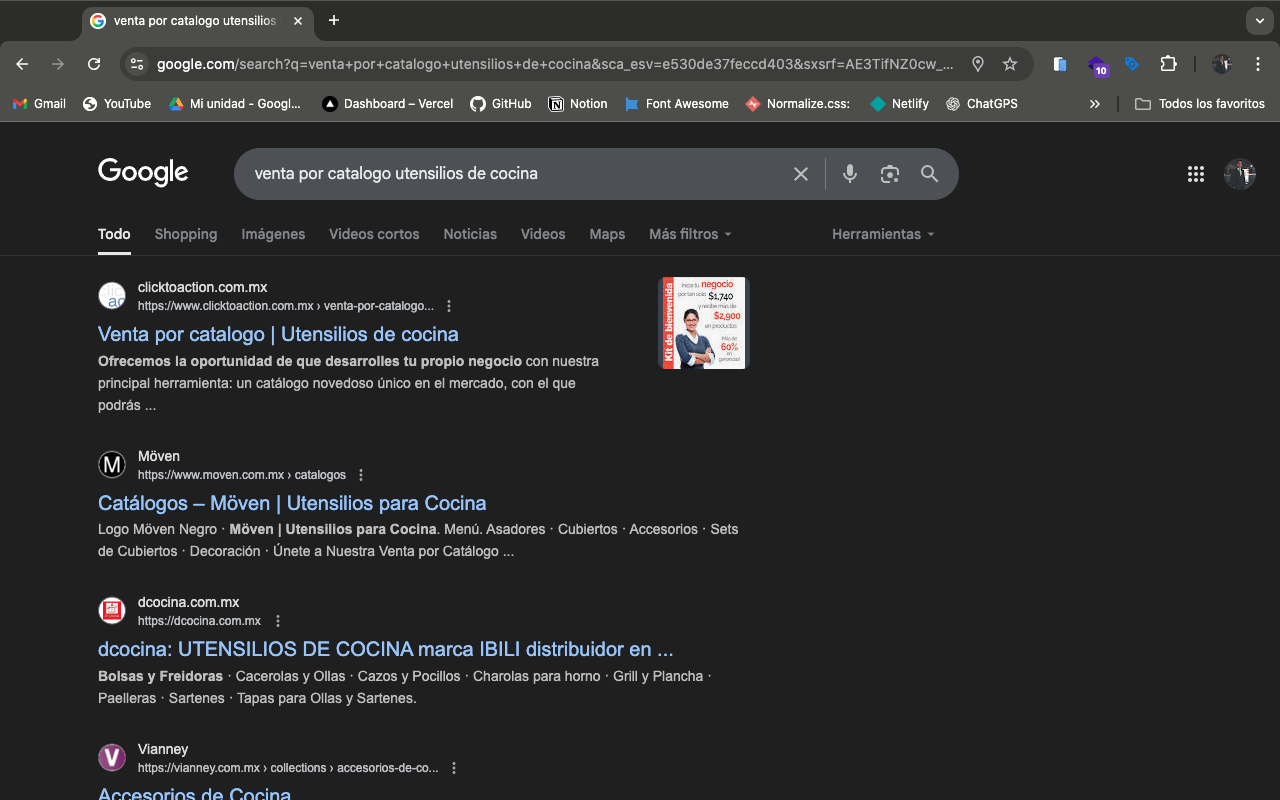Expand Más filtros dropdown

coord(690,234)
